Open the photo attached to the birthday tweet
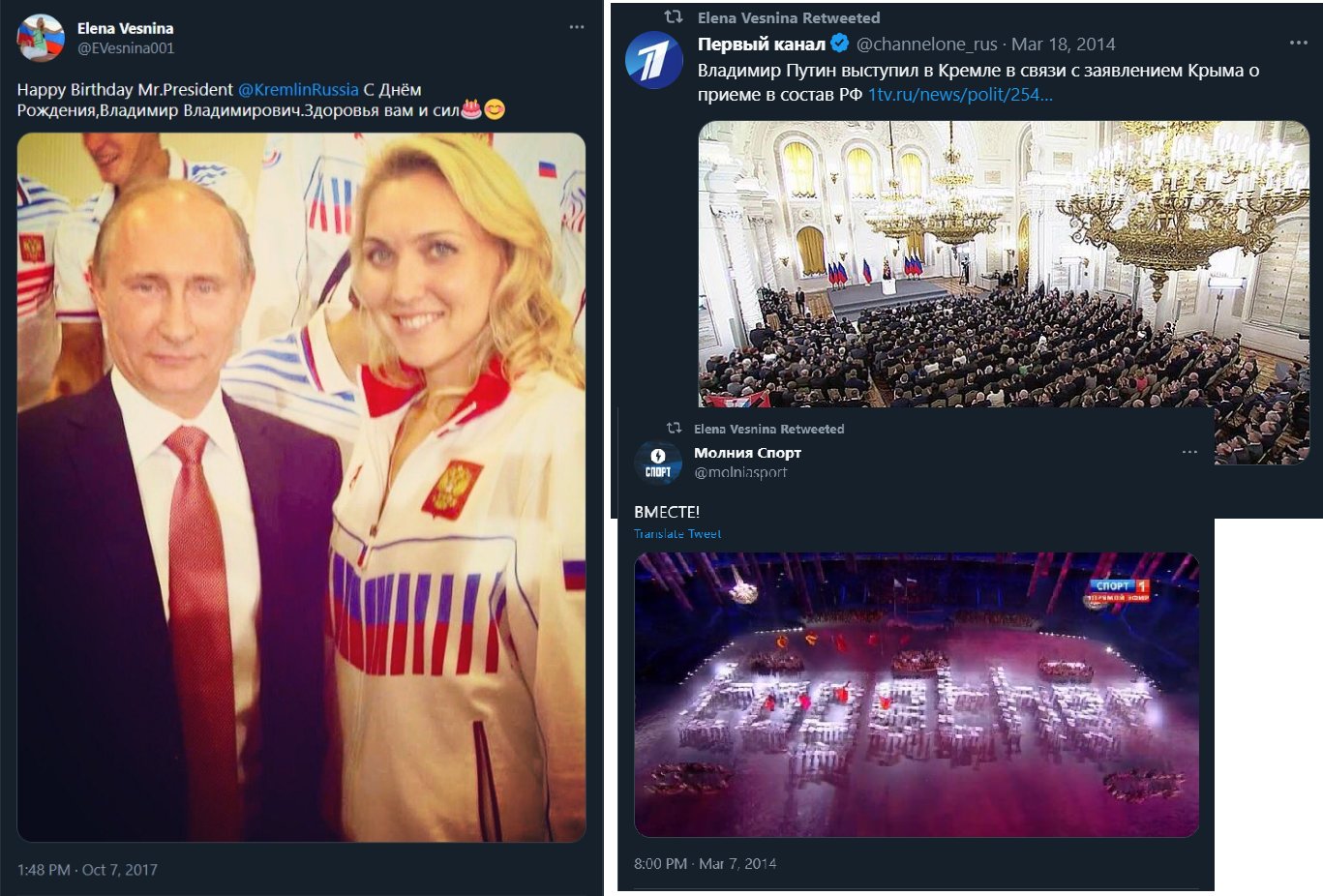Image resolution: width=1323 pixels, height=896 pixels. pyautogui.click(x=301, y=487)
